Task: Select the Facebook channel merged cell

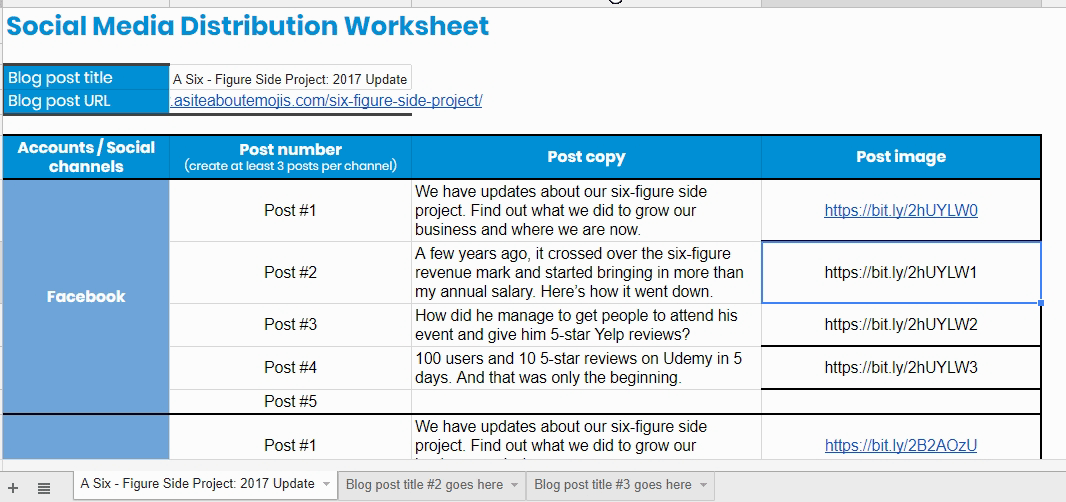Action: coord(86,296)
